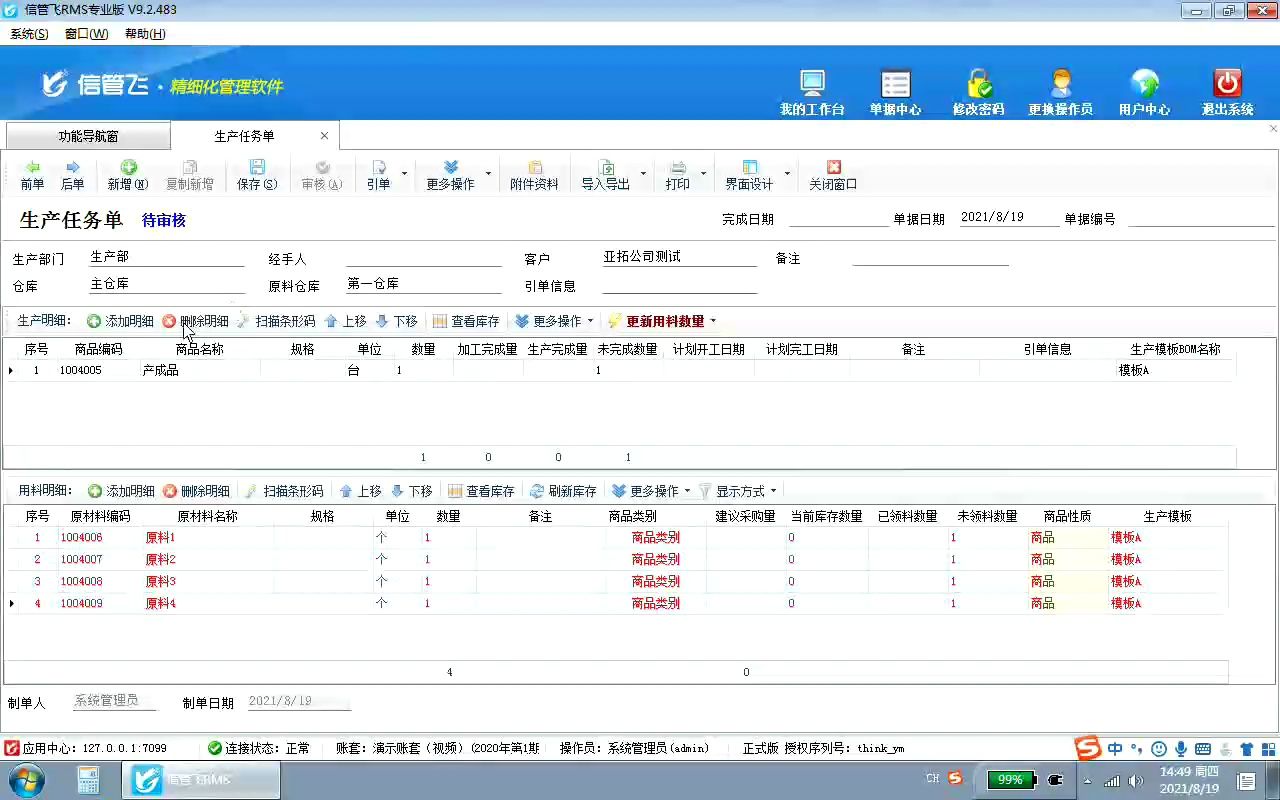Click 下移 in 用料明细 toolbar

tap(411, 491)
